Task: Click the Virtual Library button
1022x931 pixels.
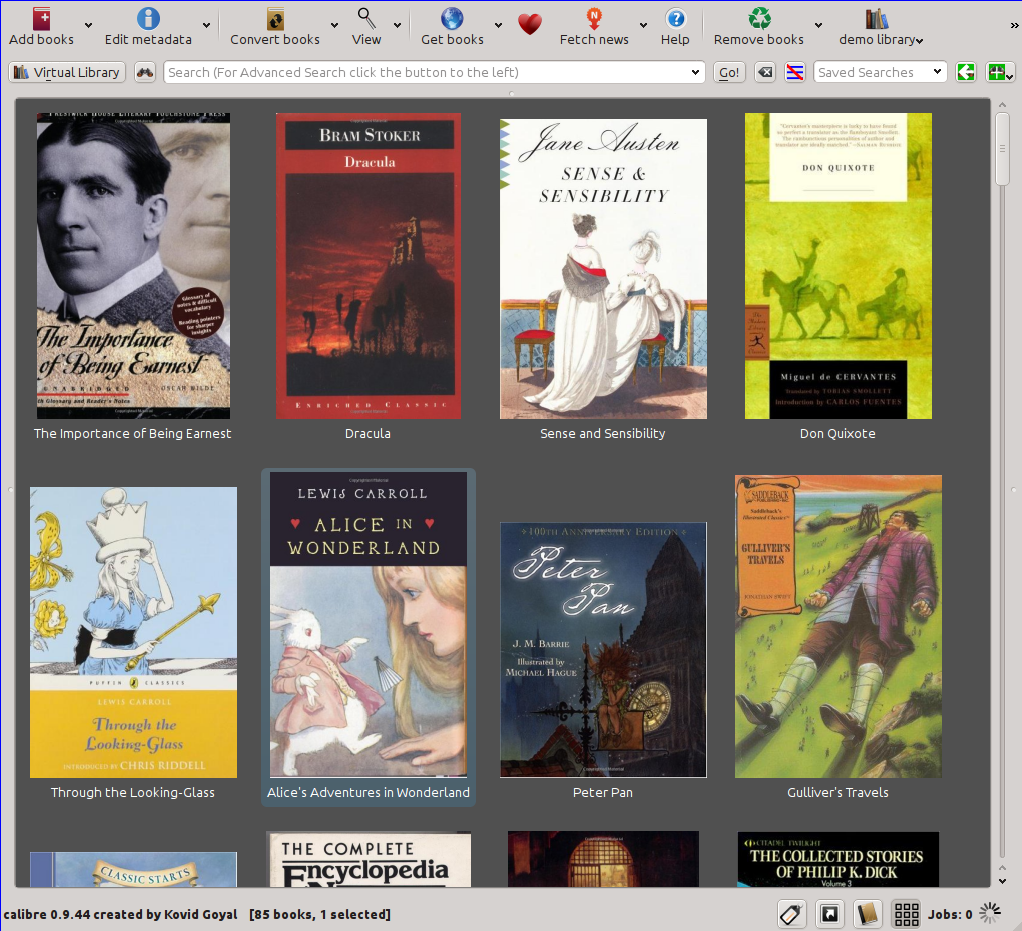Action: click(x=67, y=72)
